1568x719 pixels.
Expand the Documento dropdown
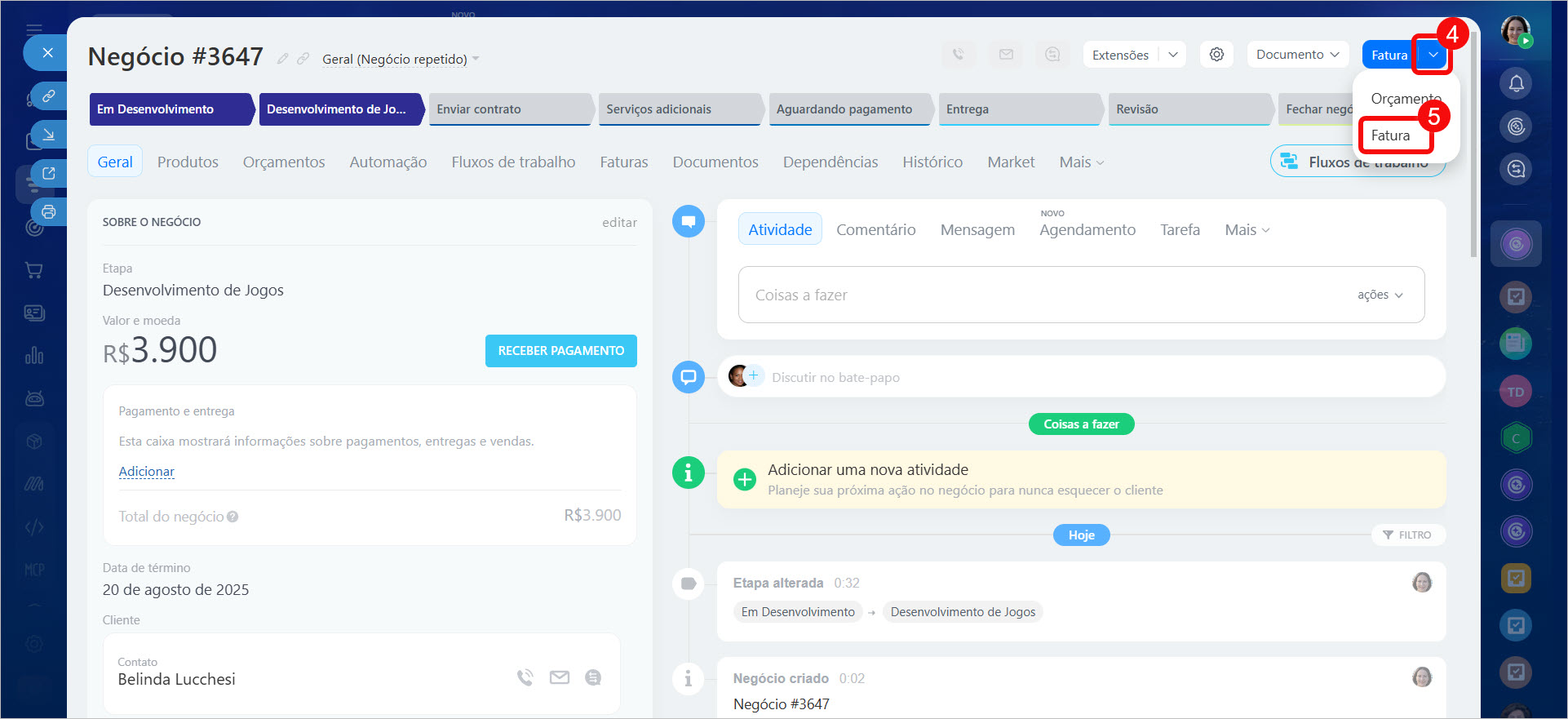point(1297,55)
